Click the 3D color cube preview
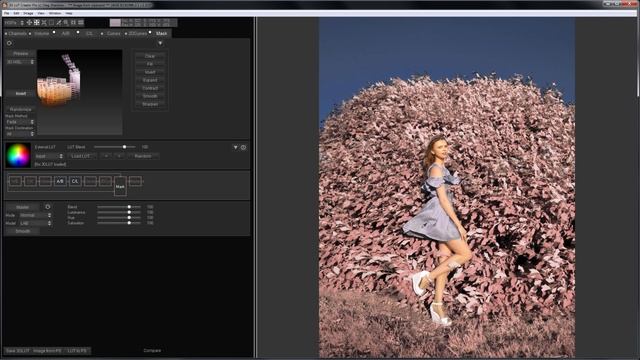Image resolution: width=640 pixels, height=360 pixels. click(x=80, y=92)
